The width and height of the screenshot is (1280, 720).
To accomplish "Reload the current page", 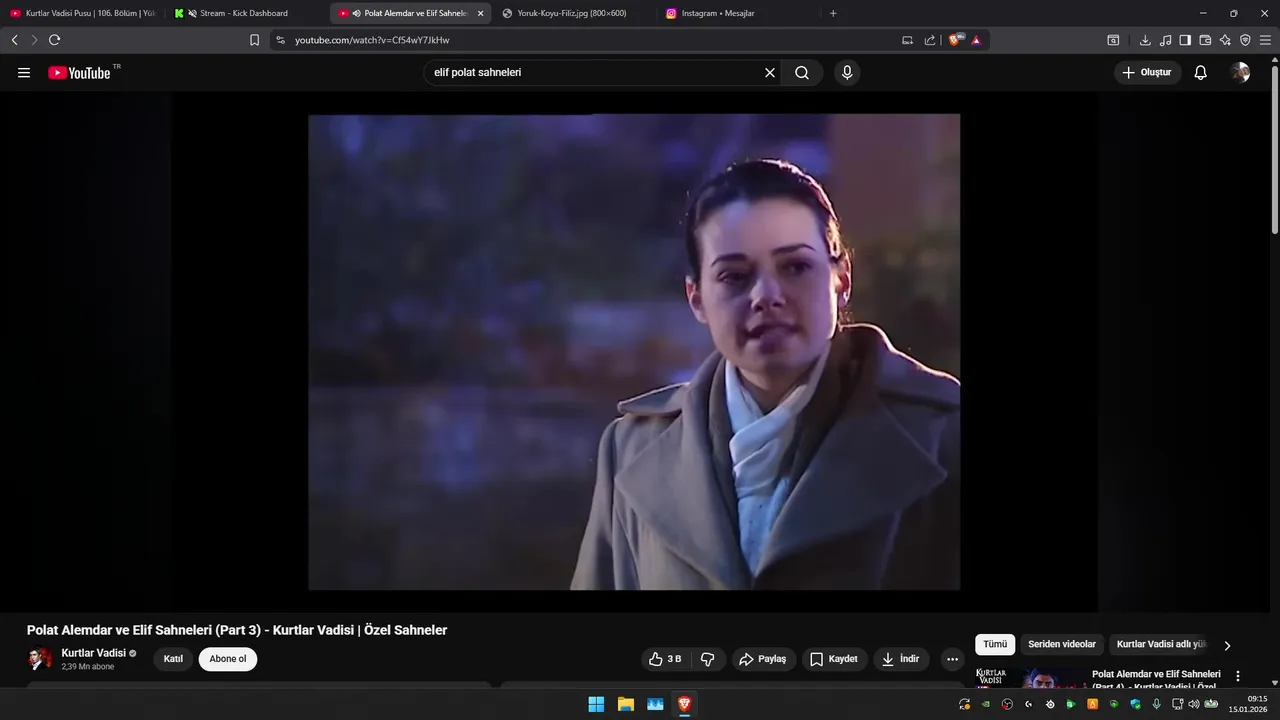I will (54, 40).
